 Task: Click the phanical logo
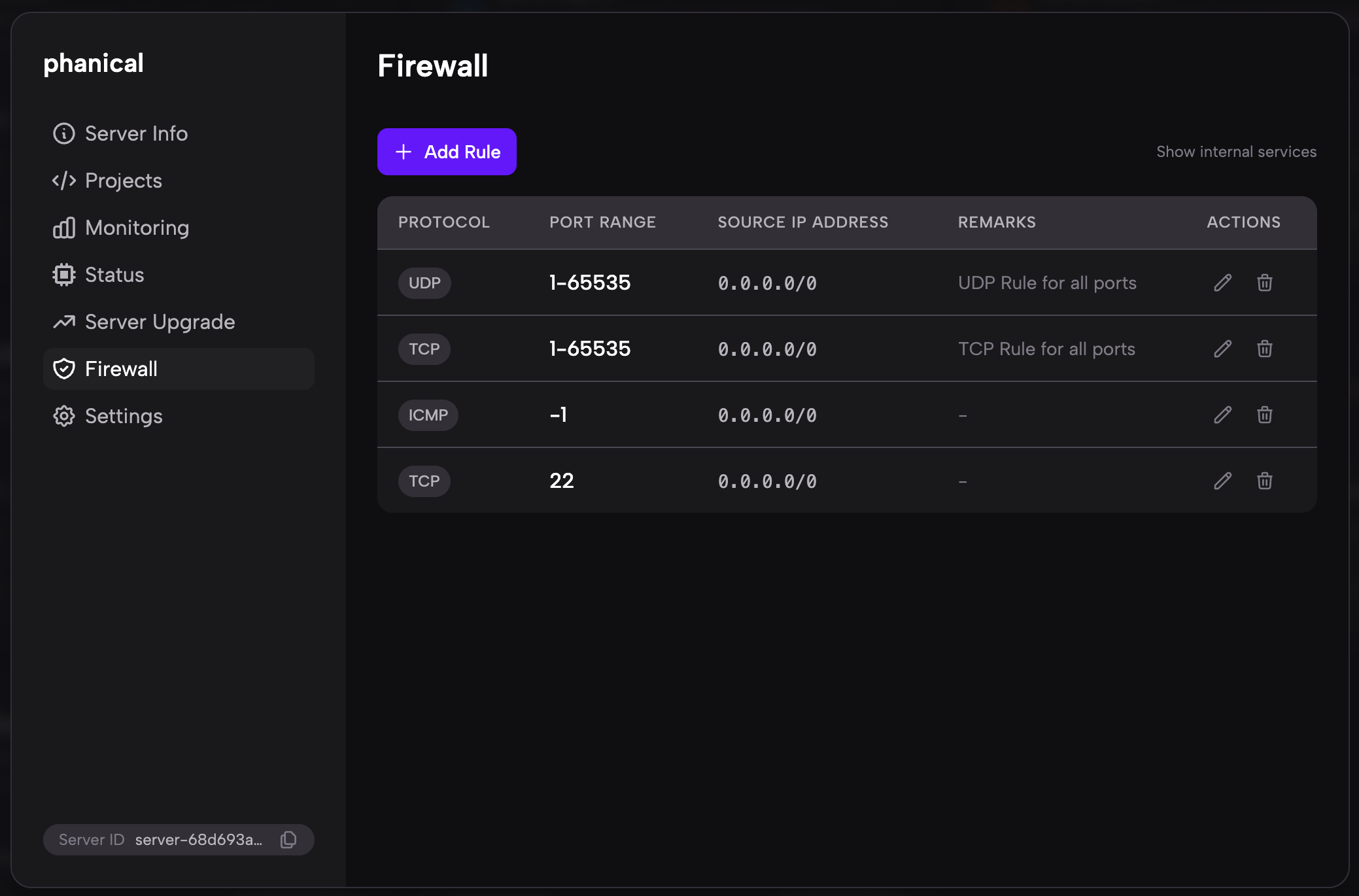(x=94, y=63)
